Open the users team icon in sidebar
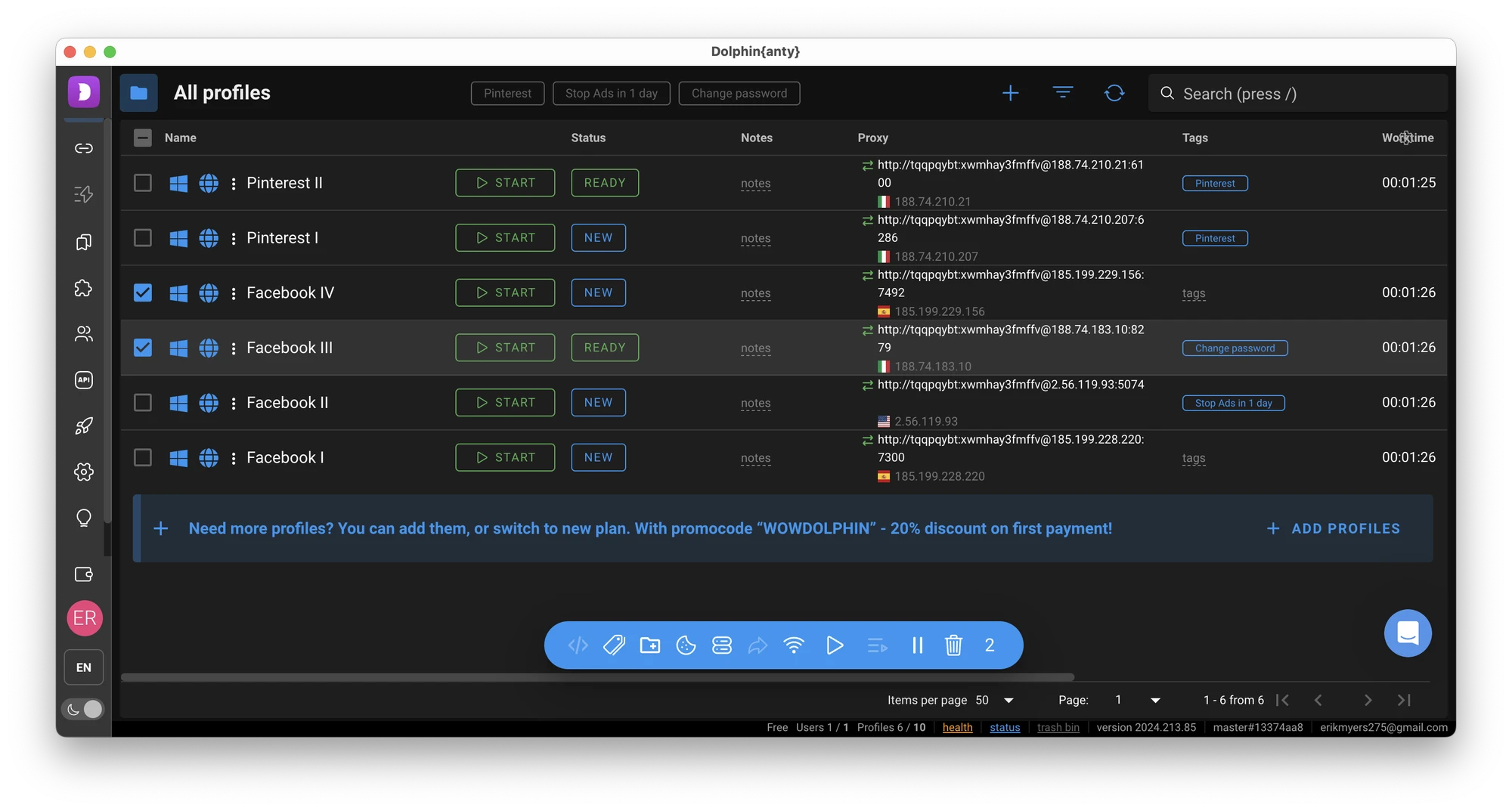Screen dimensions: 1512x811 (x=84, y=333)
